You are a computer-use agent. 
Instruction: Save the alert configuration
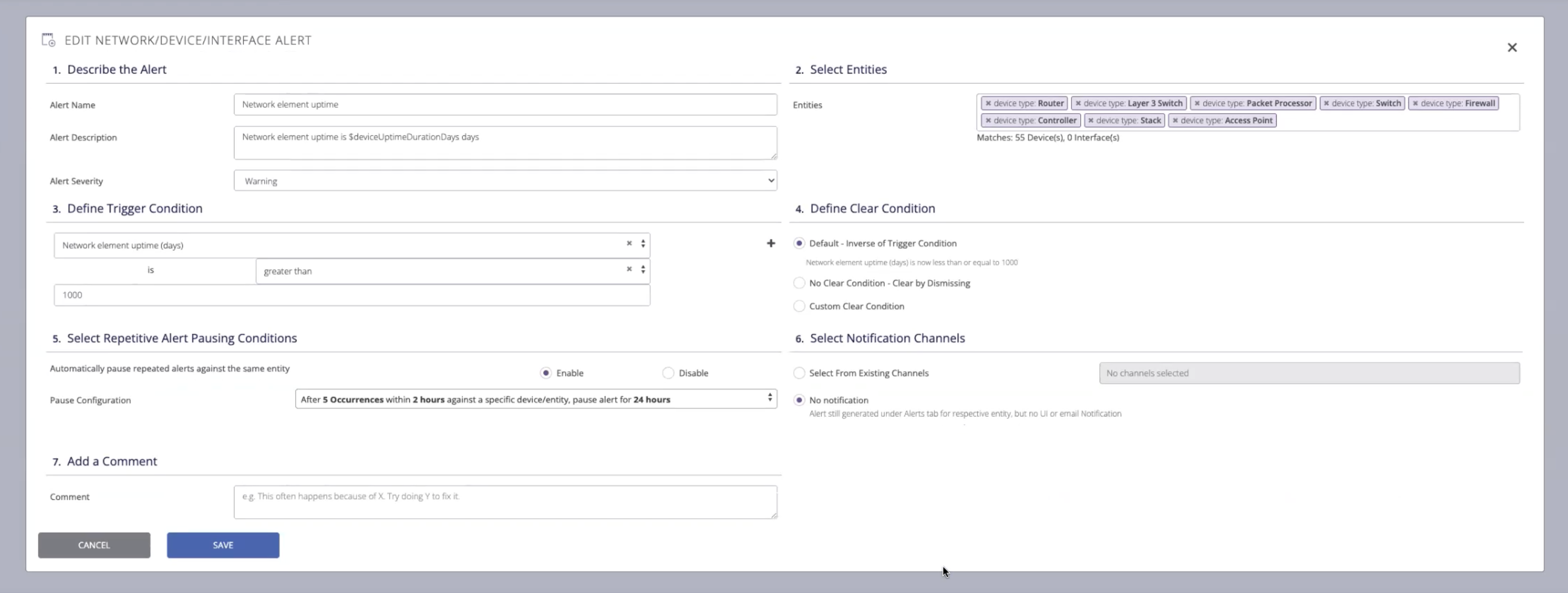(x=223, y=545)
